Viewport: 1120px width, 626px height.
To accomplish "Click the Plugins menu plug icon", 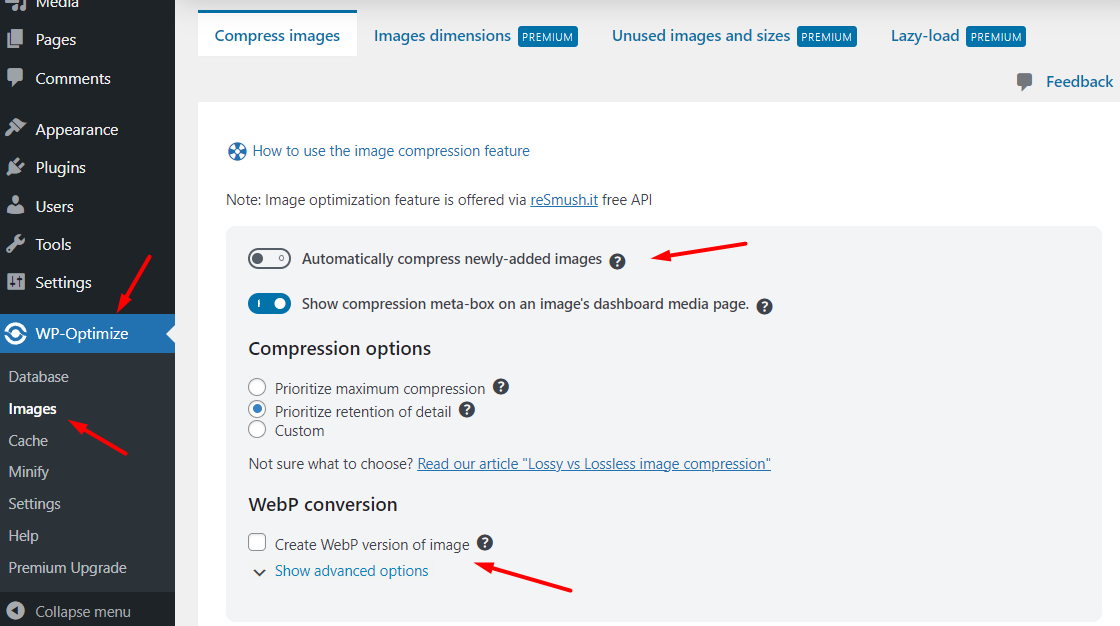I will click(x=15, y=167).
